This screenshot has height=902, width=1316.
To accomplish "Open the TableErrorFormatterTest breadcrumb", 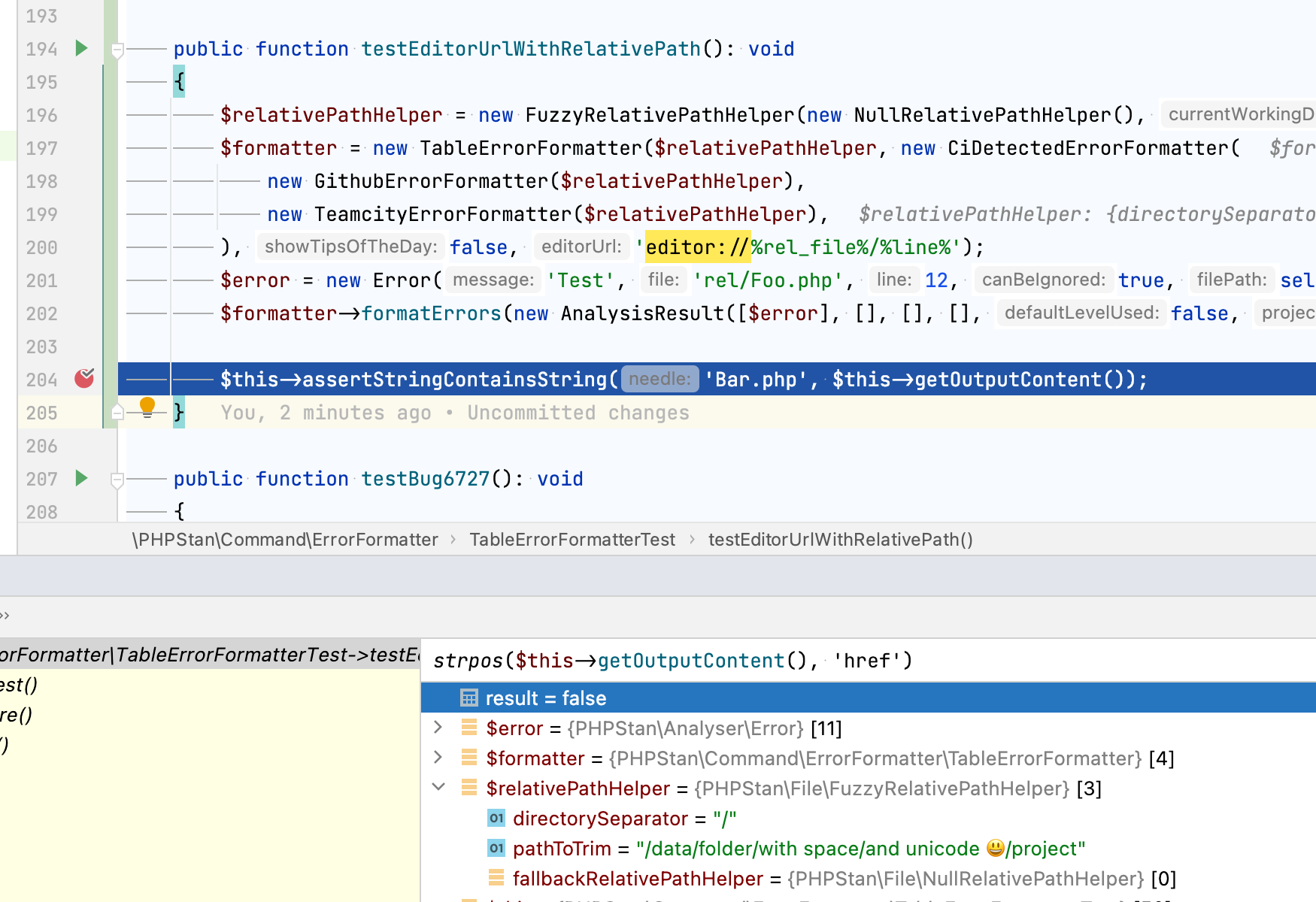I will (572, 540).
